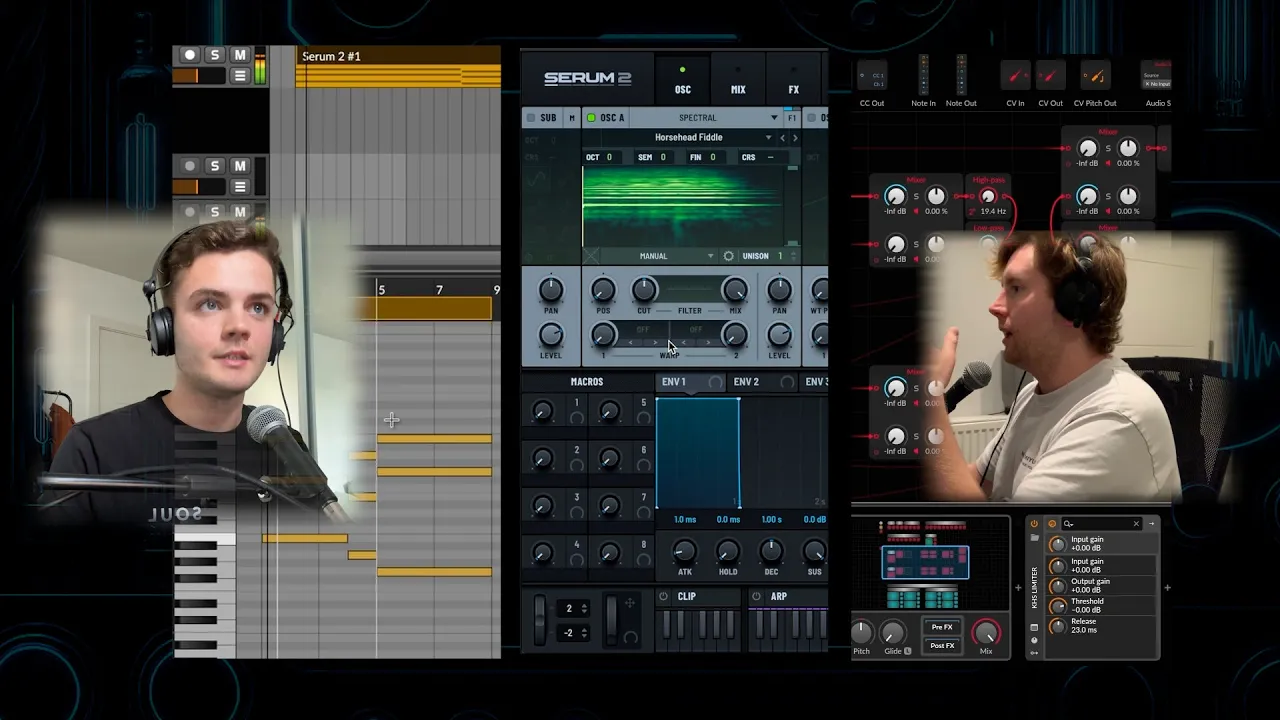Select the ENV 3 tab
The image size is (1280, 720).
[x=815, y=382]
